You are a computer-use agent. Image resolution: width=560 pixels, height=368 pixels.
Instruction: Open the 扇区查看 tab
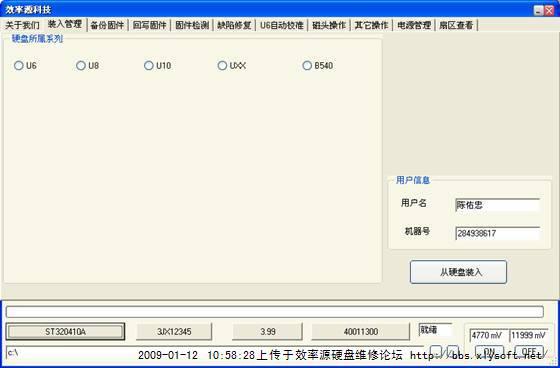pyautogui.click(x=456, y=25)
